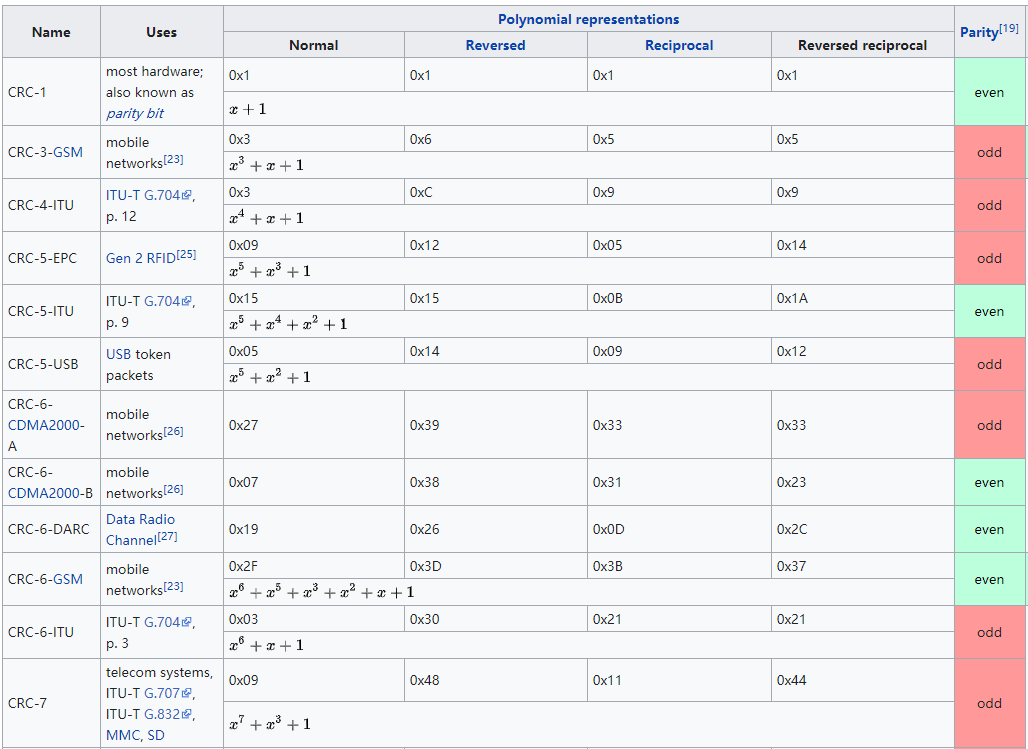Viewport: 1028px width, 749px height.
Task: Click the green even parity cell for CRC-1
Action: click(x=989, y=92)
